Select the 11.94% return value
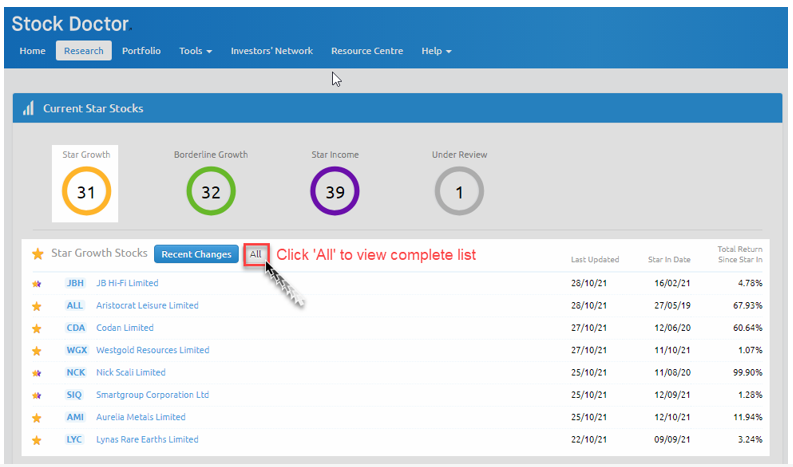This screenshot has width=793, height=467. click(x=747, y=417)
